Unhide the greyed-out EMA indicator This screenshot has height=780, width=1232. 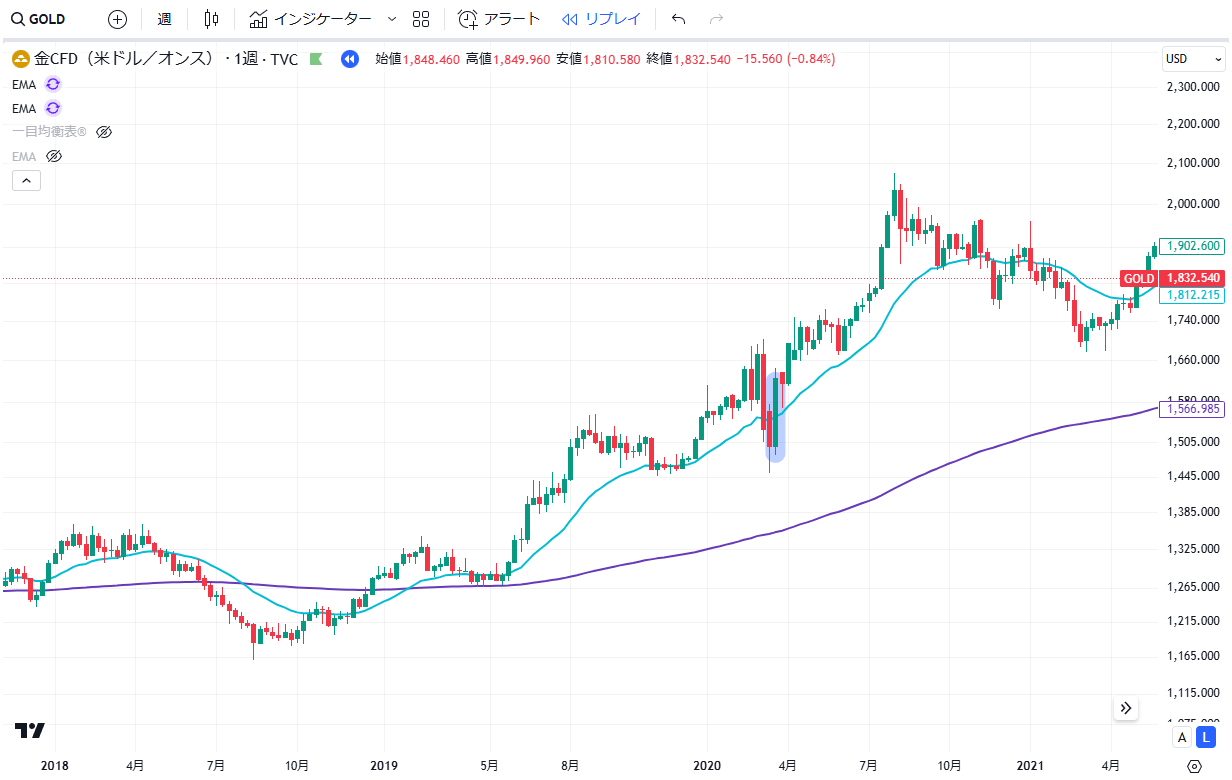(55, 156)
